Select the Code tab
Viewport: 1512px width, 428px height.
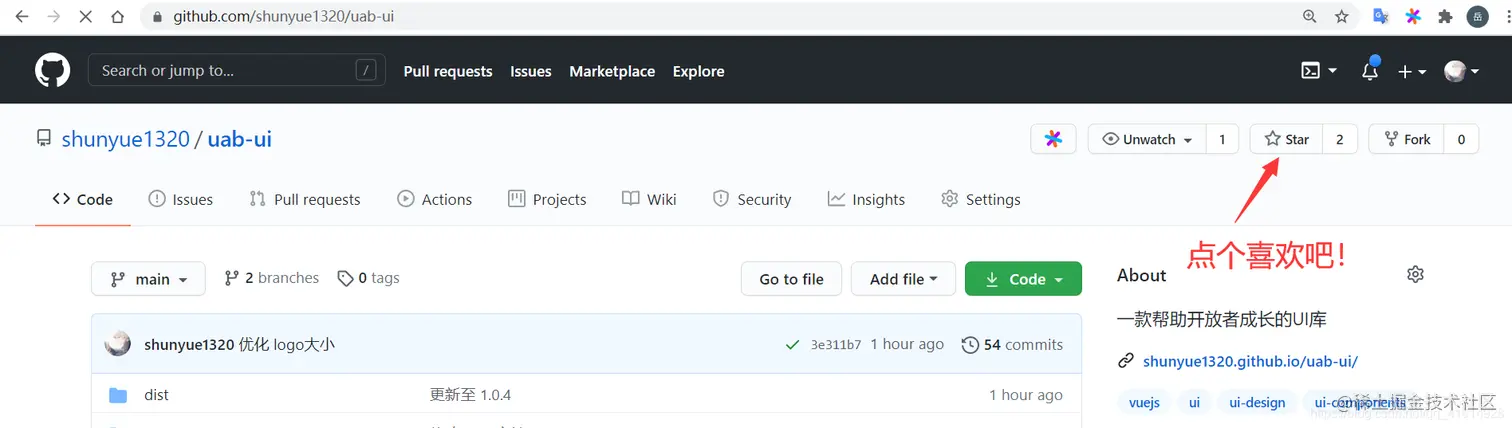(83, 199)
